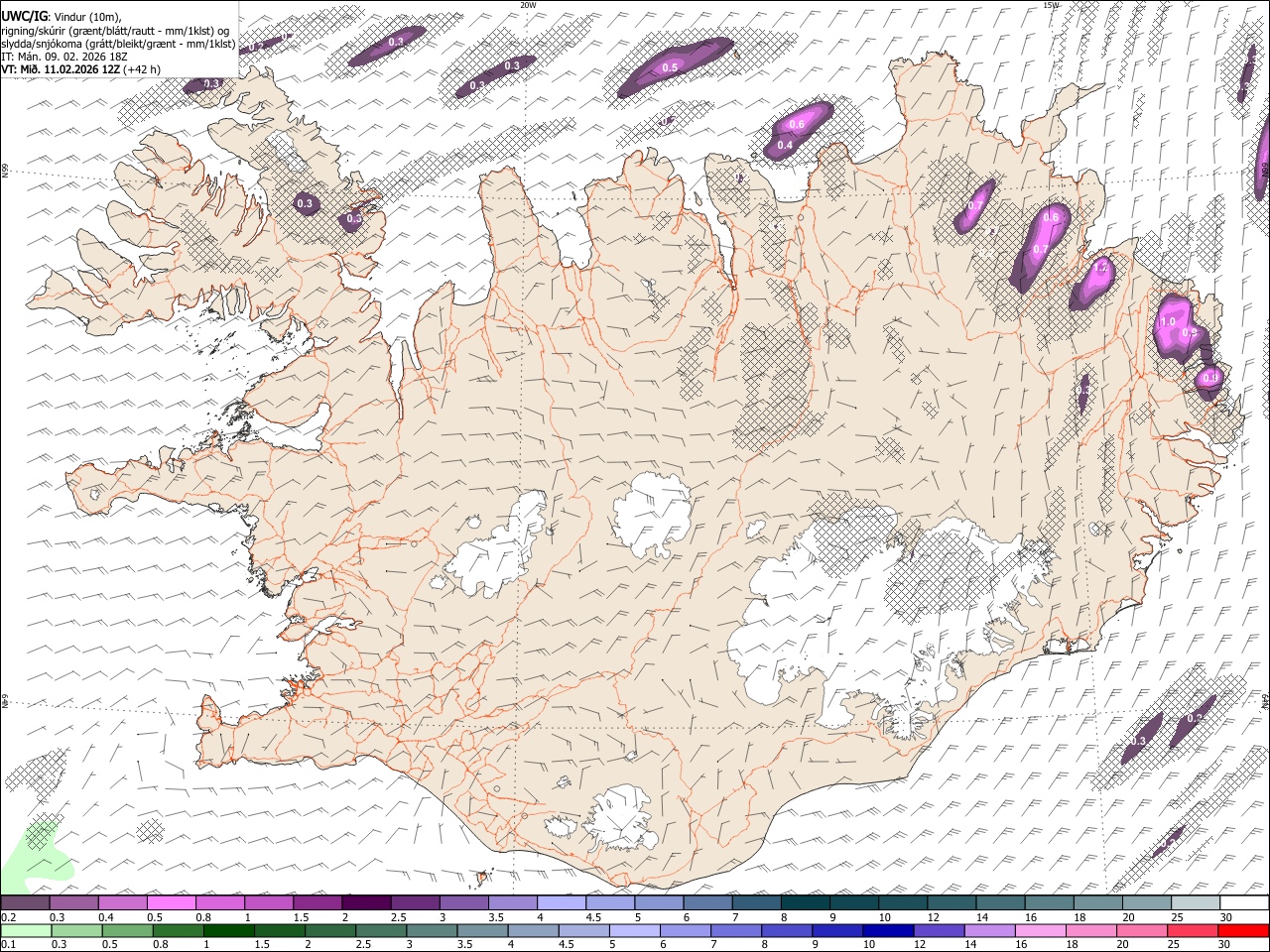Click the round white Hofsjökull glacier in center
The image size is (1270, 952).
pos(653,515)
